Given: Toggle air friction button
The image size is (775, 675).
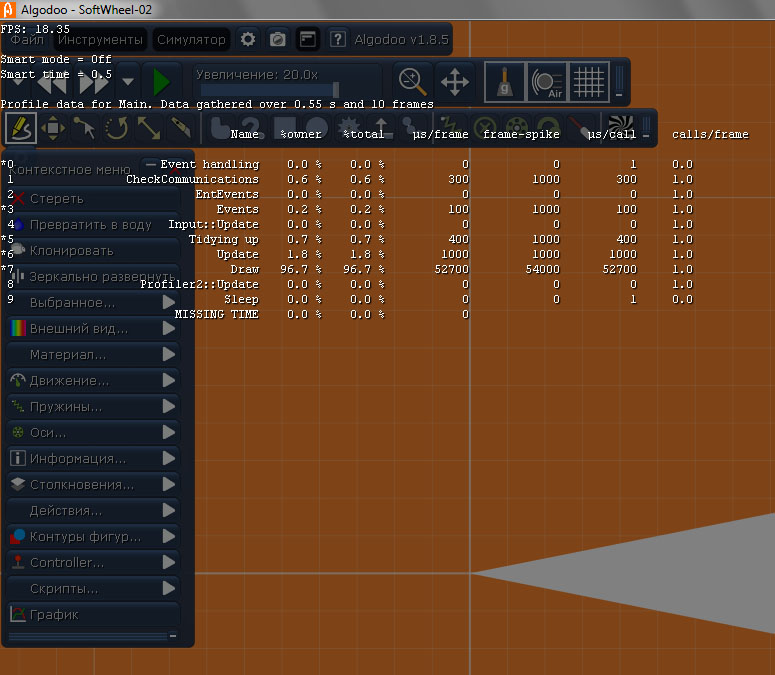Looking at the screenshot, I should (547, 82).
